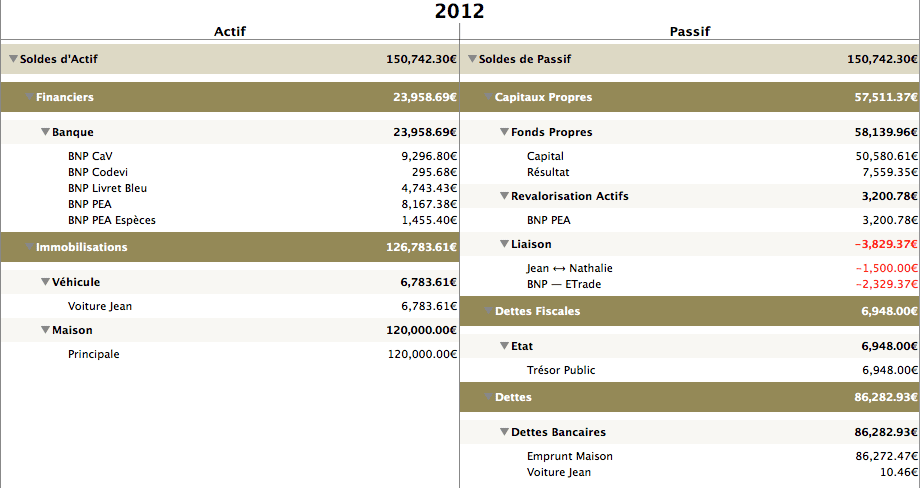Click the red -3,829.37€ Liaison total

coord(886,244)
